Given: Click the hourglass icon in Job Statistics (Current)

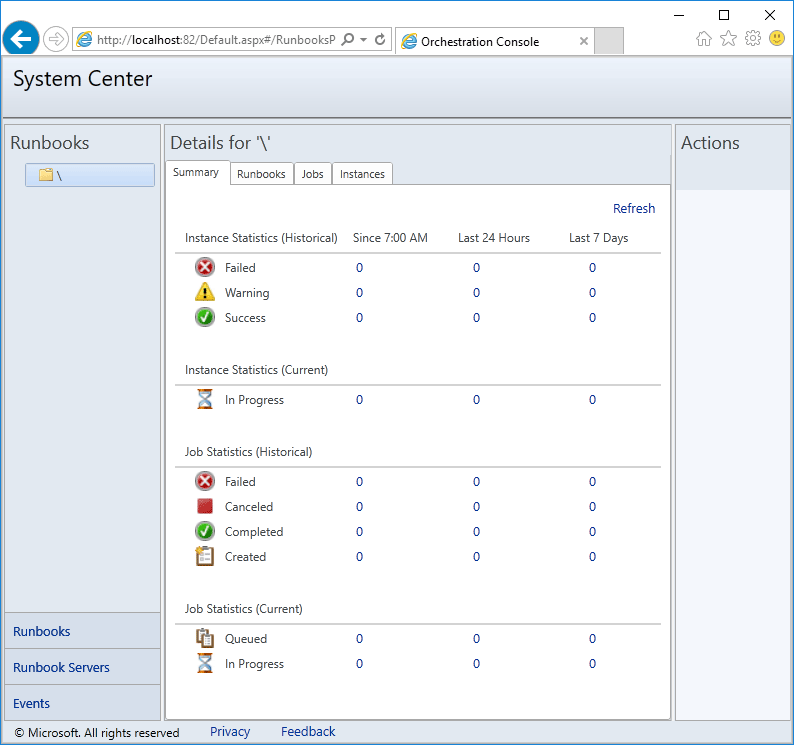Looking at the screenshot, I should pyautogui.click(x=205, y=663).
